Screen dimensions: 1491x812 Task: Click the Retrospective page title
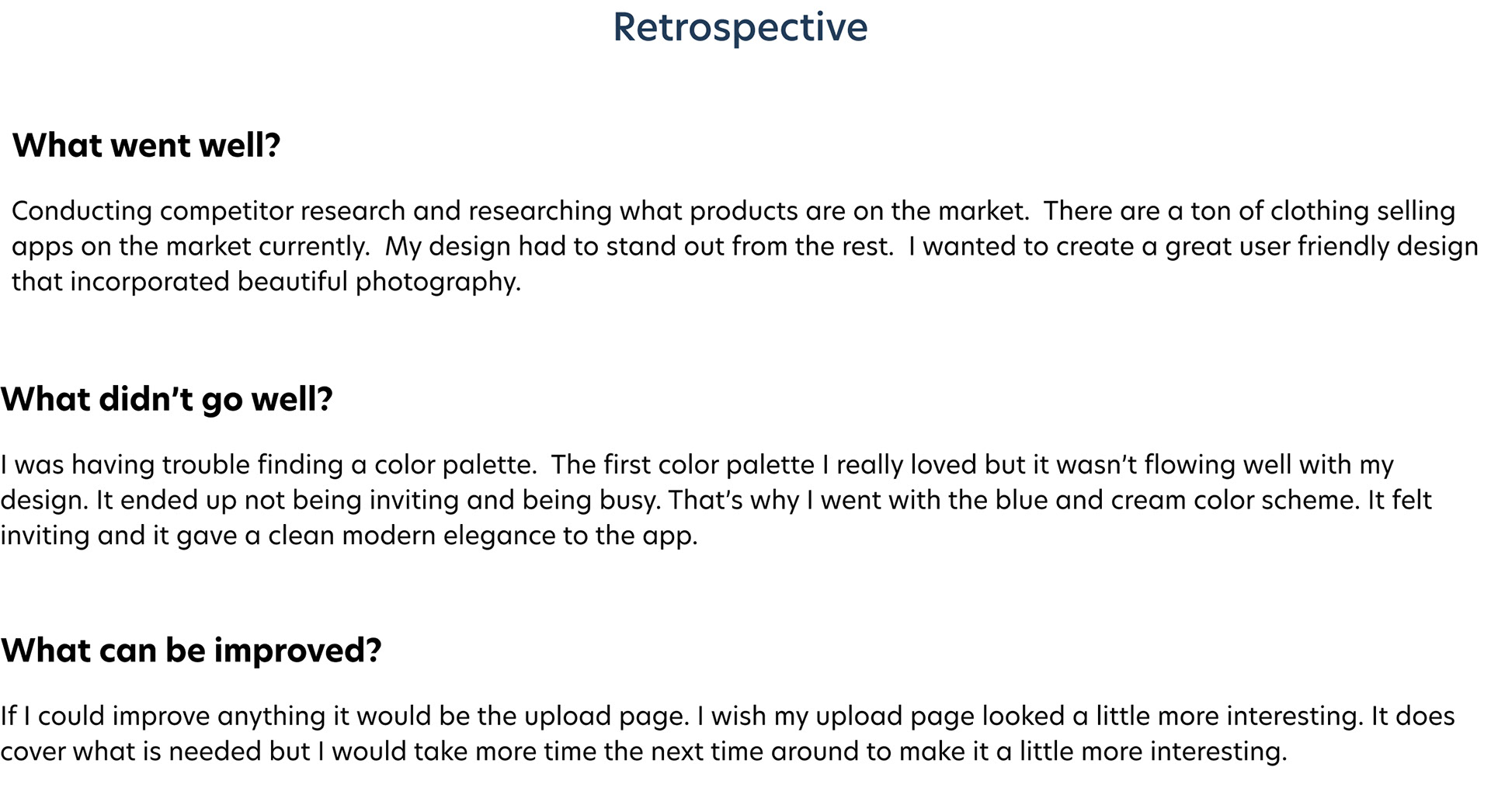739,27
